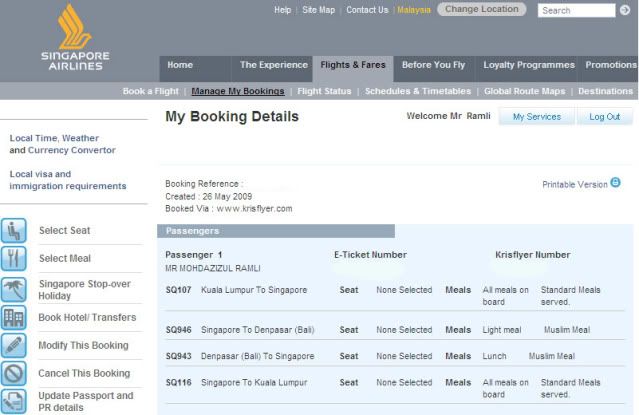Screen dimensions: 639x415
Task: Click 'Lunch' meal on SQ943 row
Action: (x=494, y=356)
